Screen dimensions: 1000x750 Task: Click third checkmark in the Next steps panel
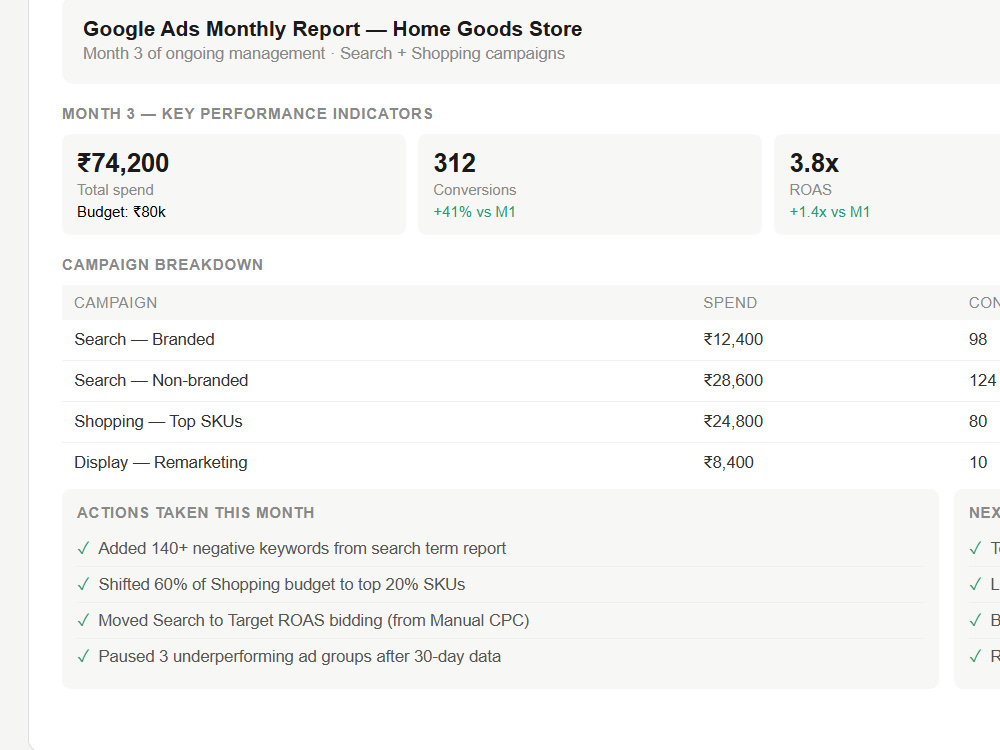click(x=975, y=621)
